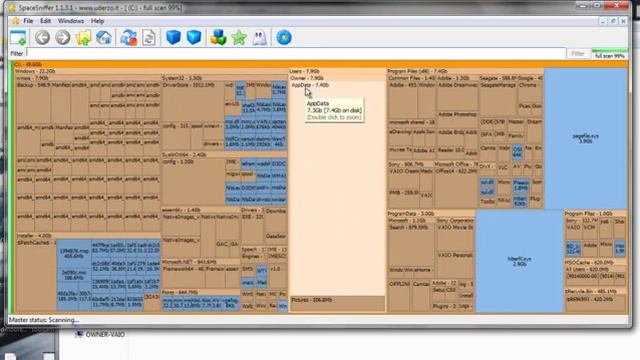Select the Sony - 806.7Mb folder header
Viewport: 640px width, 360px height.
coord(410,164)
